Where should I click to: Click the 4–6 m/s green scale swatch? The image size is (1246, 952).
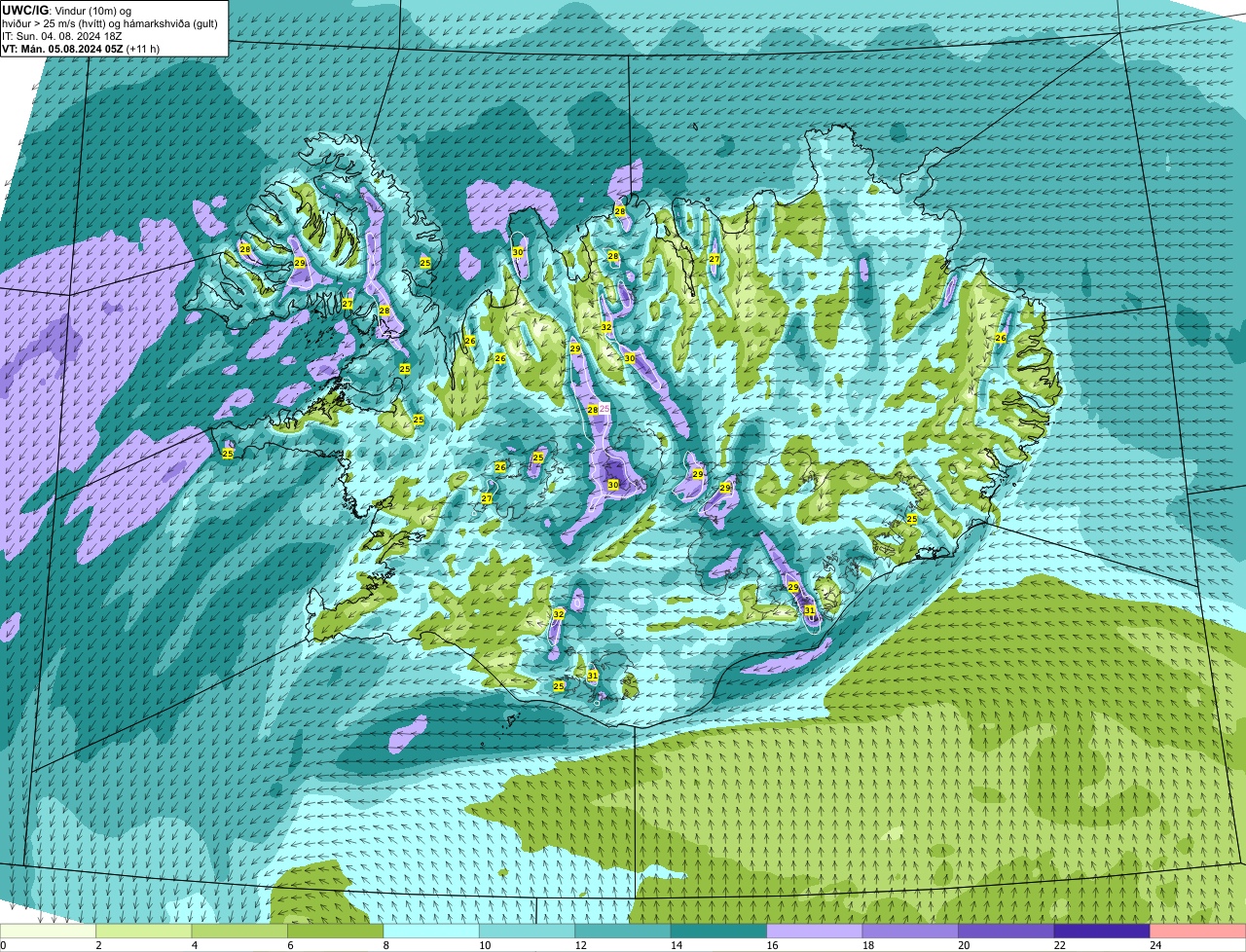[240, 932]
